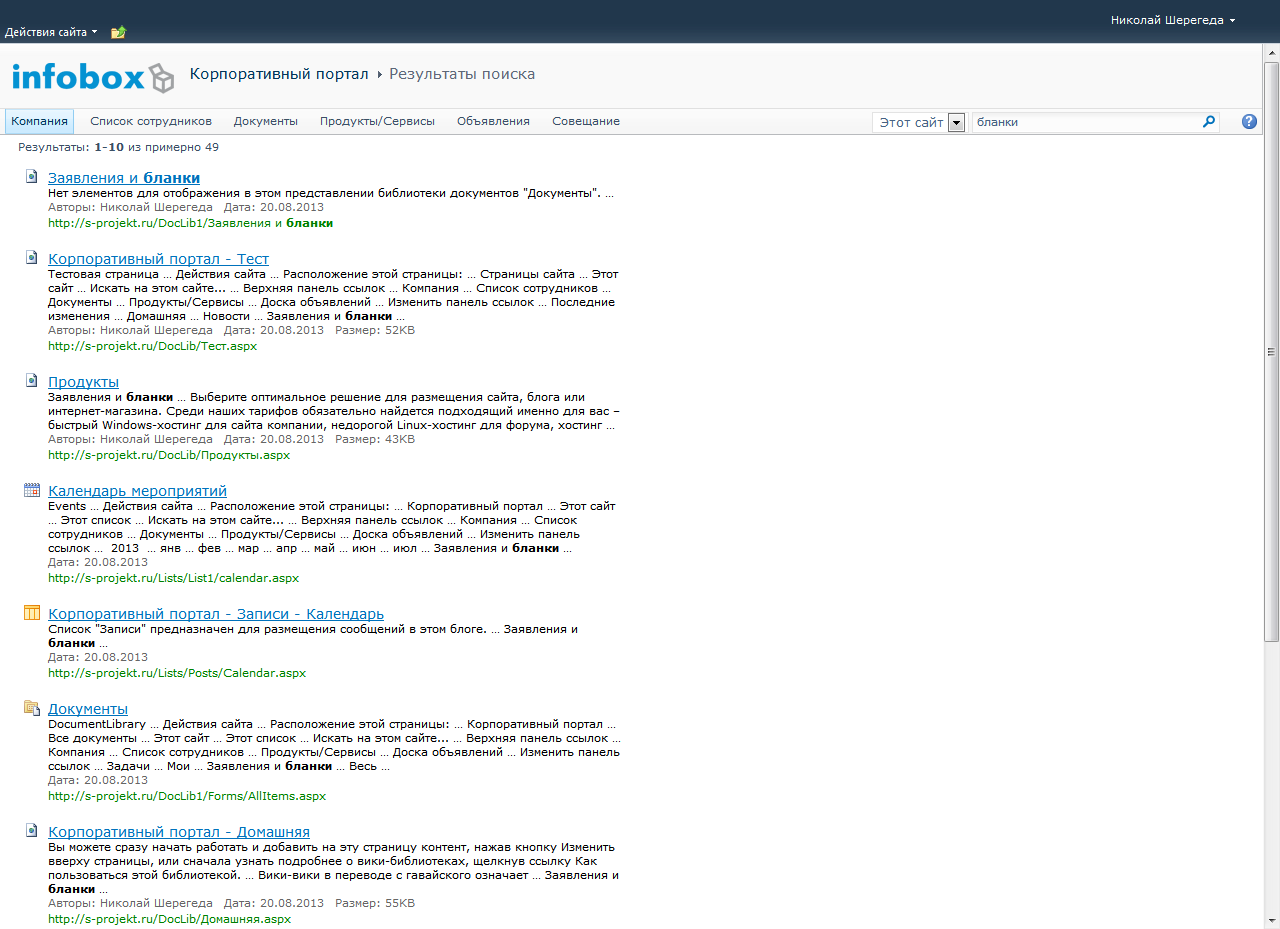Viewport: 1280px width, 929px height.
Task: Click the page icon beside Корпоративный портал - Домашняя
Action: point(31,831)
